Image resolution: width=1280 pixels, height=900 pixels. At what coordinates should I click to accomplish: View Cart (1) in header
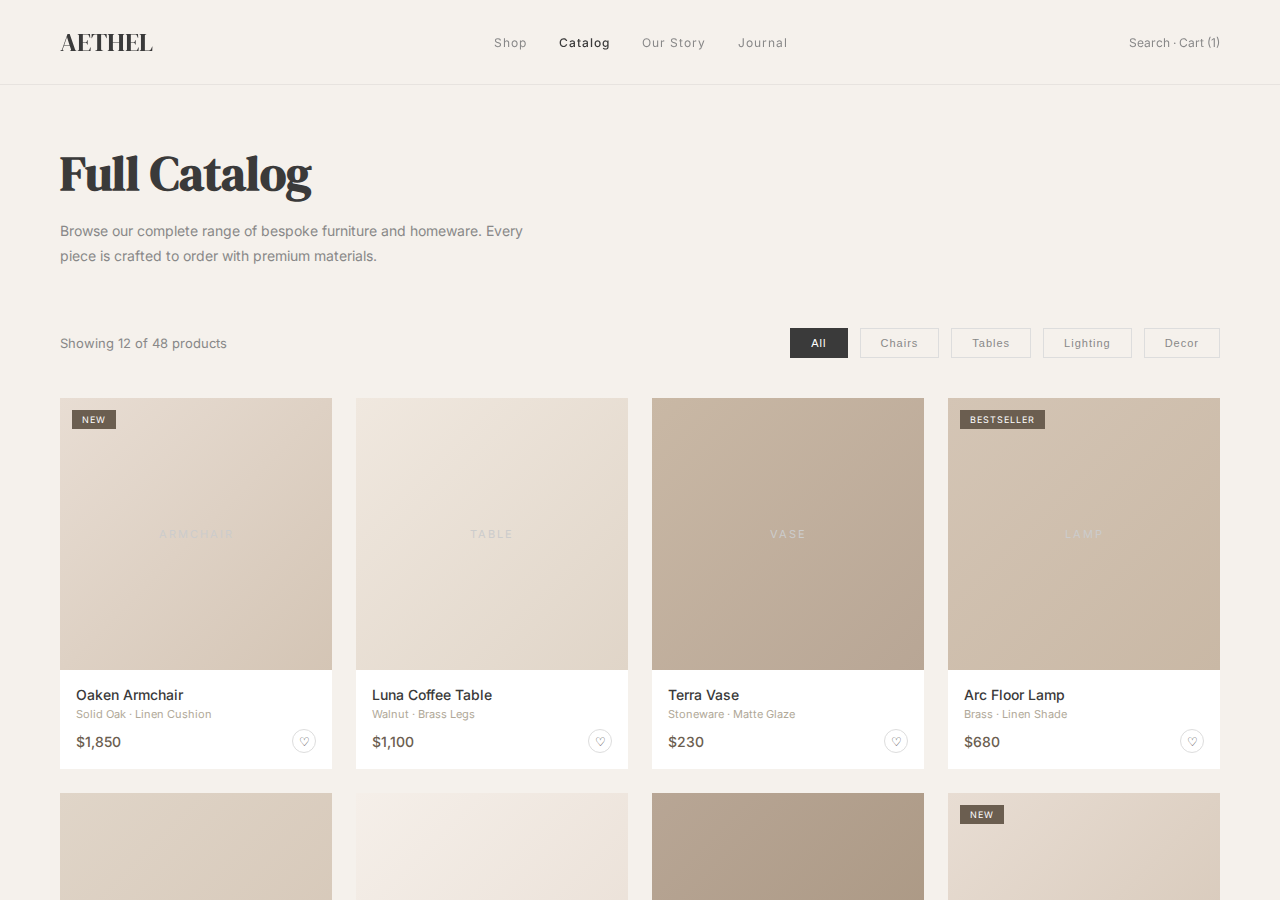pos(1199,43)
